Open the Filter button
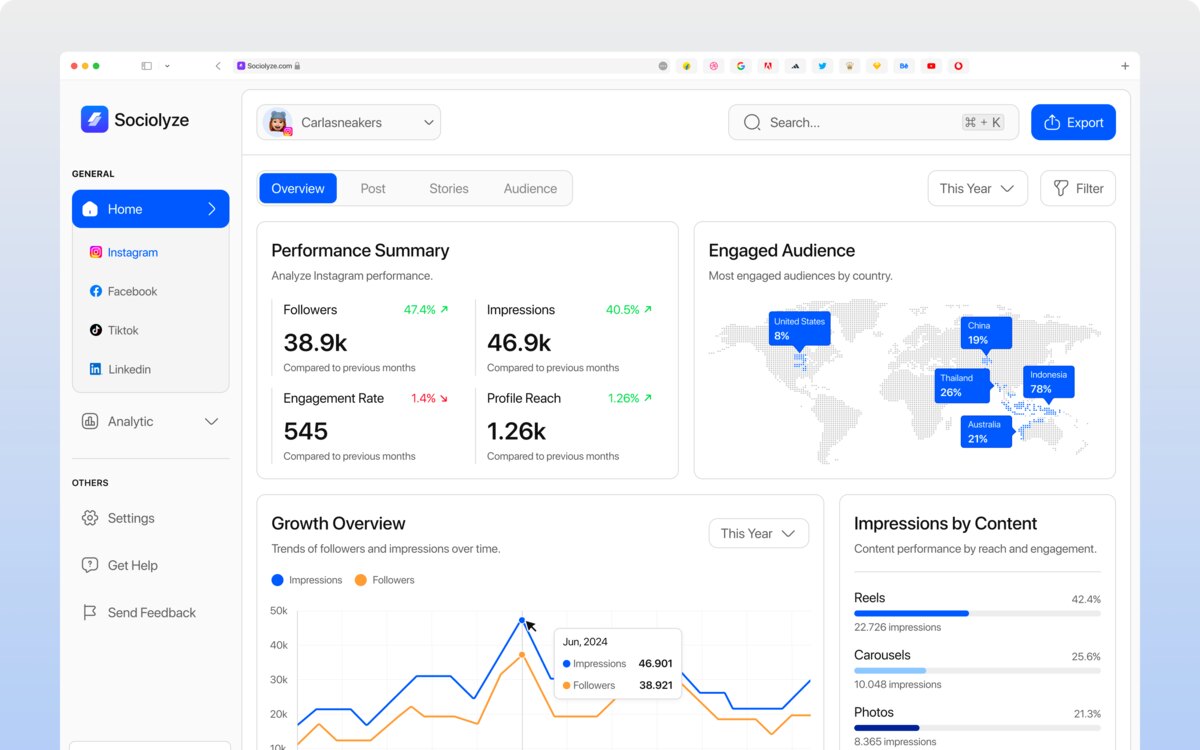1200x750 pixels. [x=1078, y=188]
